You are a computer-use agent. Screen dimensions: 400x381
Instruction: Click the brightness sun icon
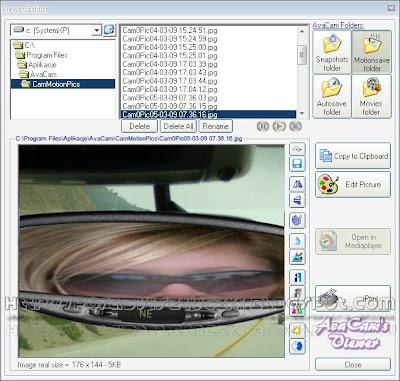coord(297,330)
